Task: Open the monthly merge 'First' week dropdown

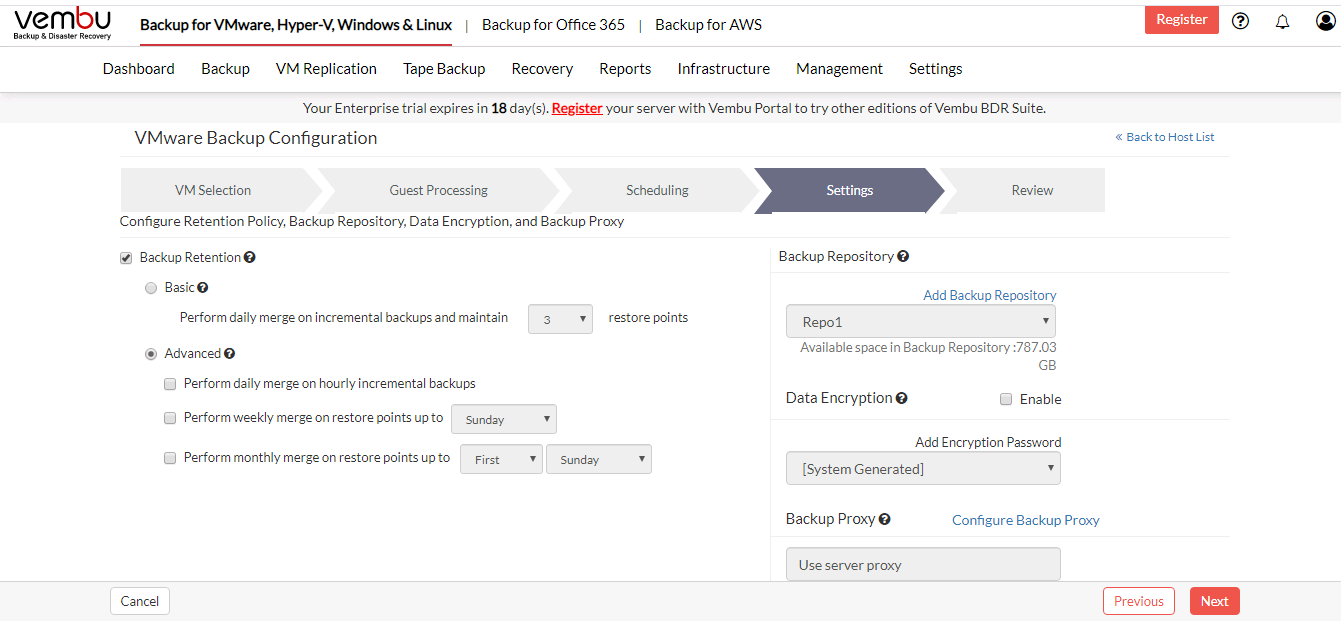Action: pyautogui.click(x=501, y=459)
